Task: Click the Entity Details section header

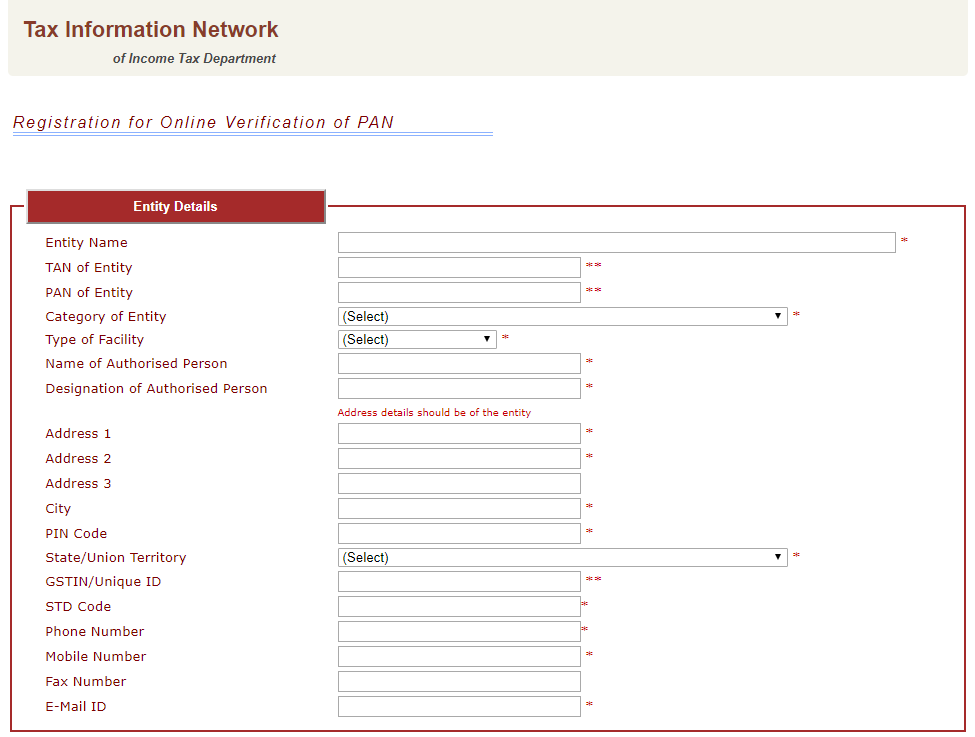Action: click(176, 206)
